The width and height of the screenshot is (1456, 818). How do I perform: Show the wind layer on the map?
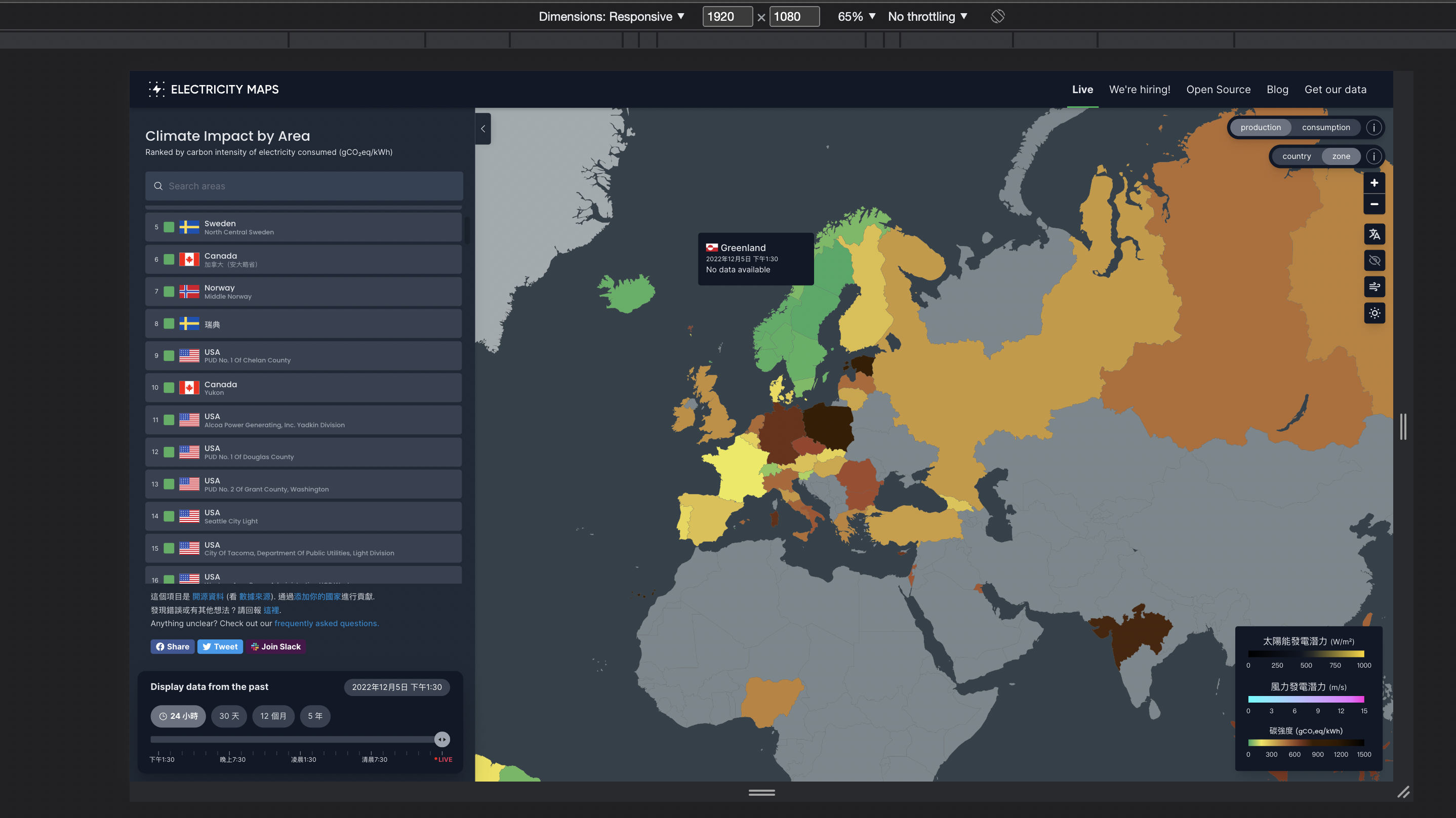click(1374, 287)
